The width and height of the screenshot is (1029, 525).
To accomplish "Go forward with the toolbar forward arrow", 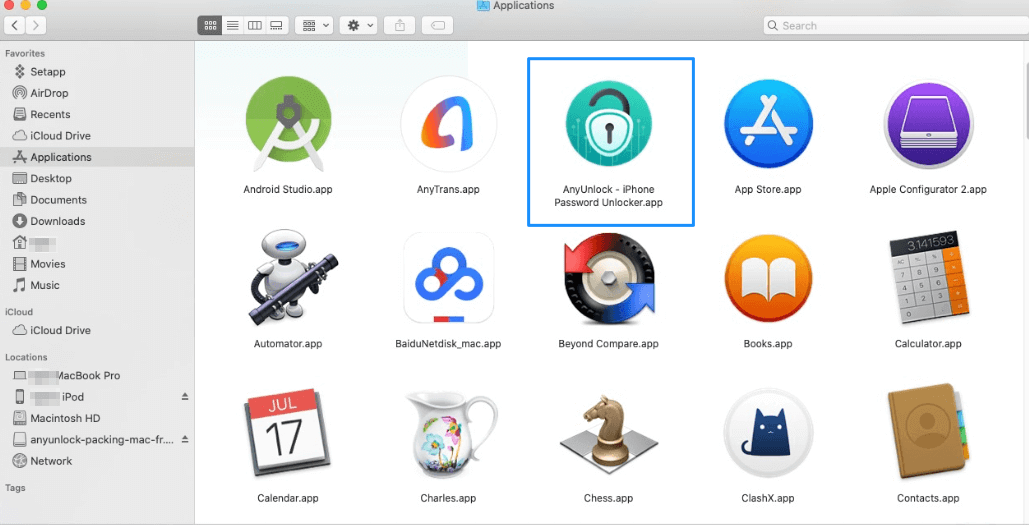I will point(36,26).
